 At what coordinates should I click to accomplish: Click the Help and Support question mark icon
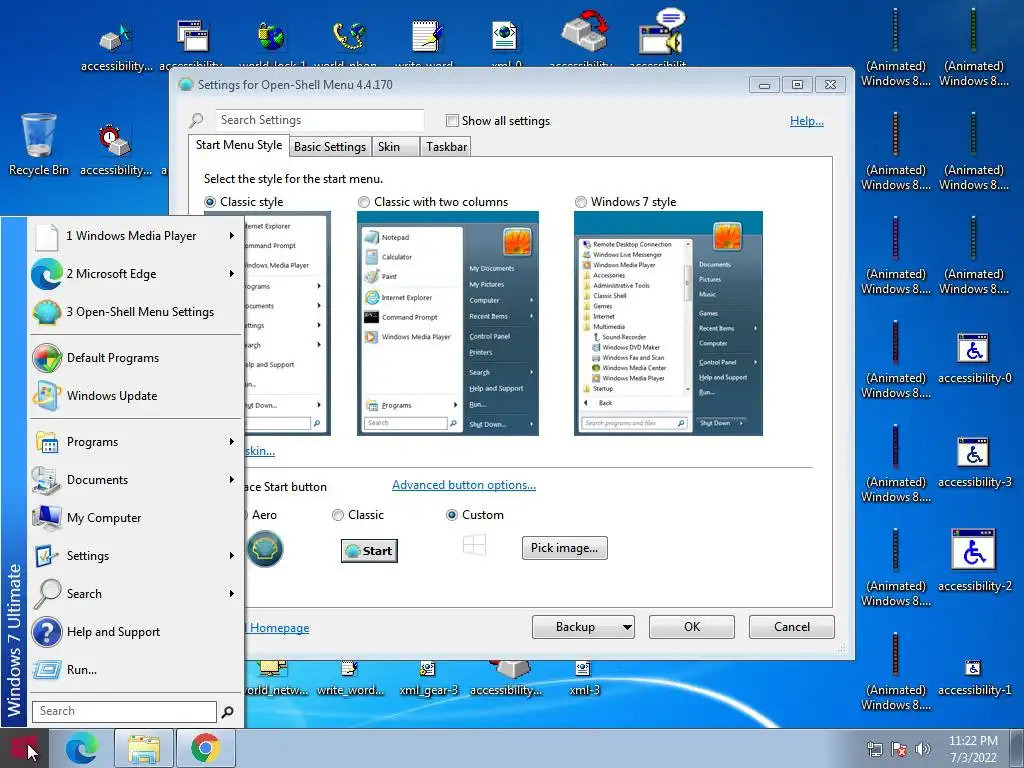47,632
